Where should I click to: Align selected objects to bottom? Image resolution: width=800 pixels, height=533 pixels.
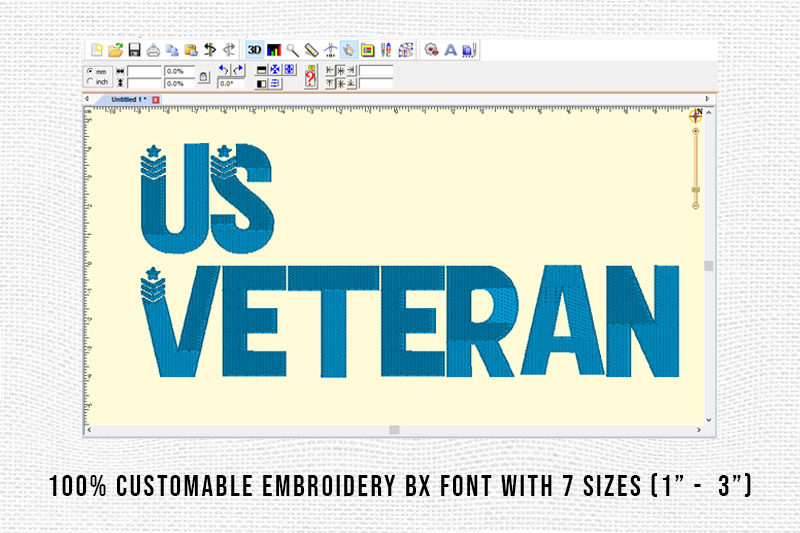point(351,83)
